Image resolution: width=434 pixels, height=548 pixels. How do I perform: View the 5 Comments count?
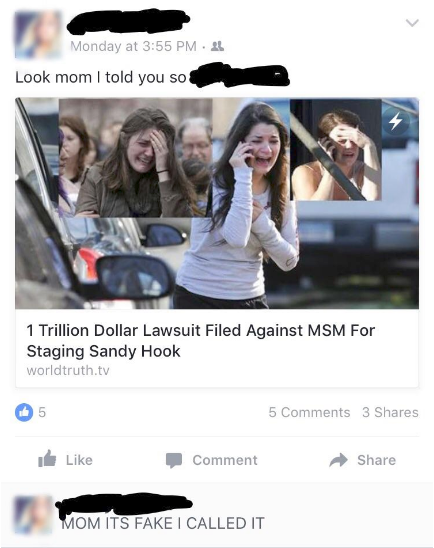click(x=309, y=412)
